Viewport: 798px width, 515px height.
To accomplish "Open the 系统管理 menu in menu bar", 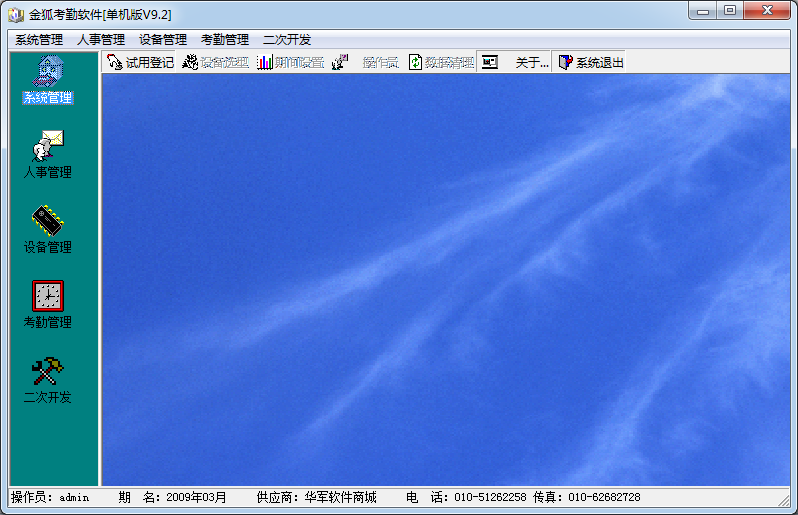I will [x=39, y=40].
